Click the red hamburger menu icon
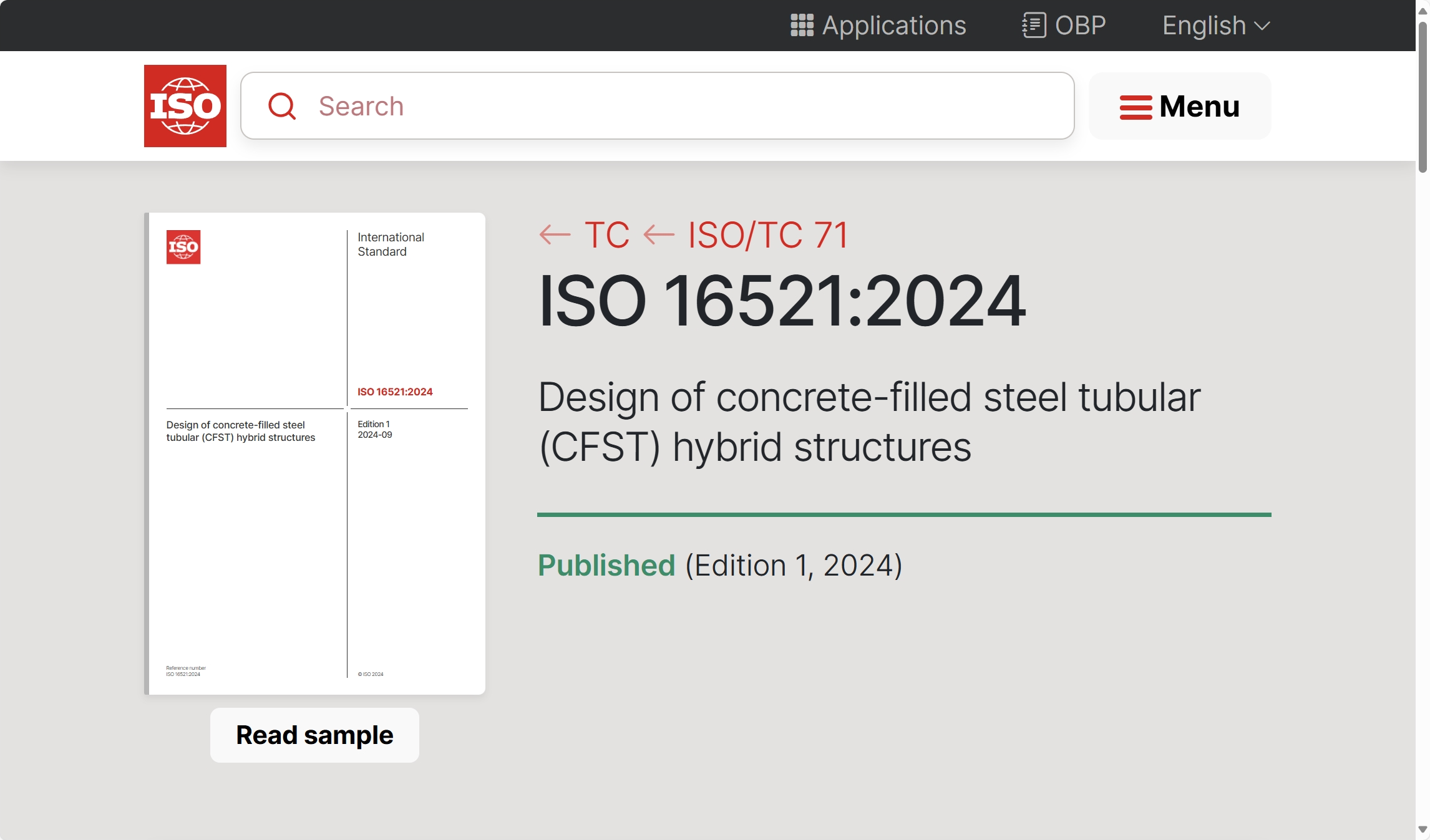This screenshot has height=840, width=1430. tap(1135, 107)
